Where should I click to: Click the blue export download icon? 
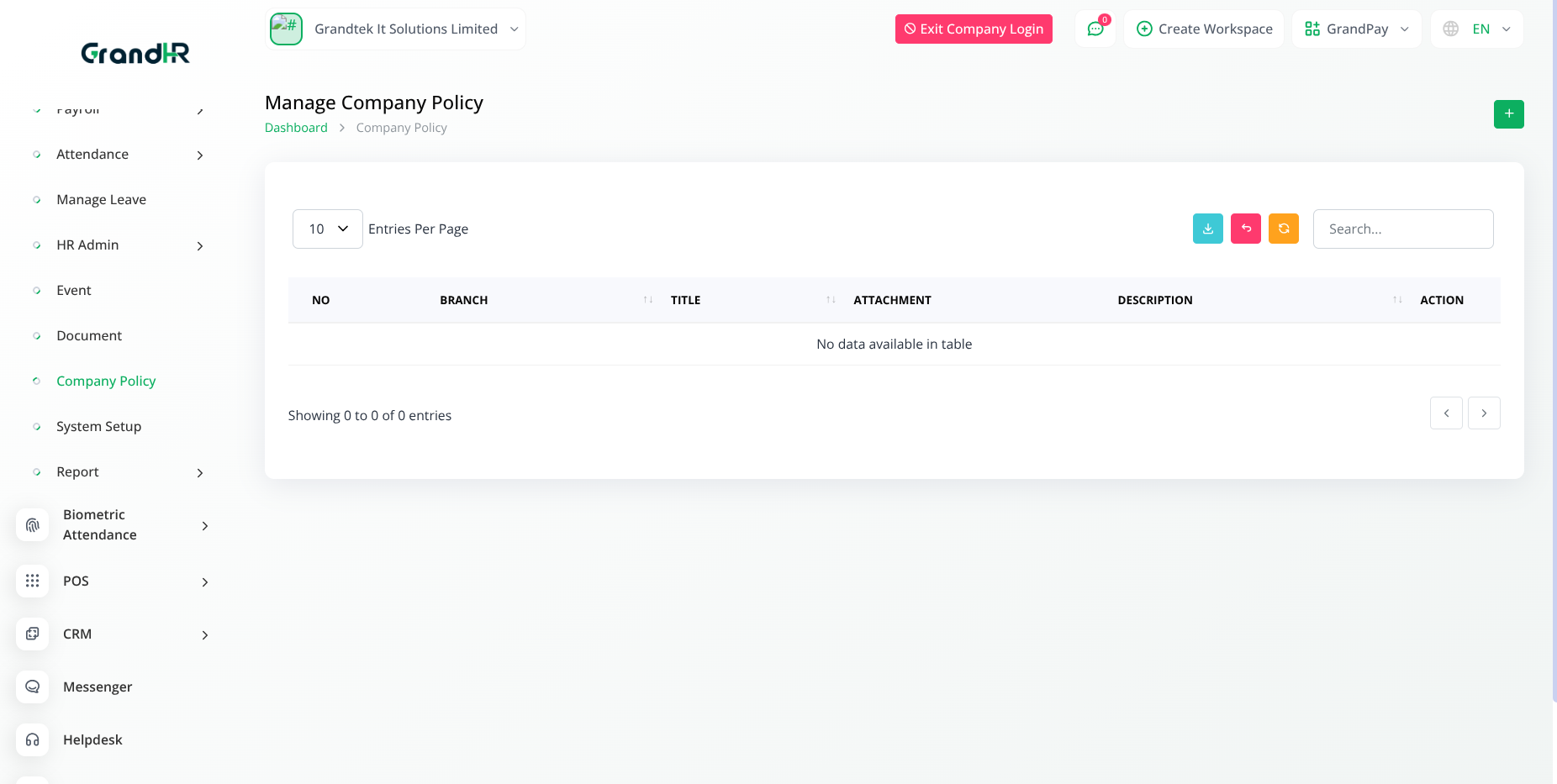pos(1207,229)
